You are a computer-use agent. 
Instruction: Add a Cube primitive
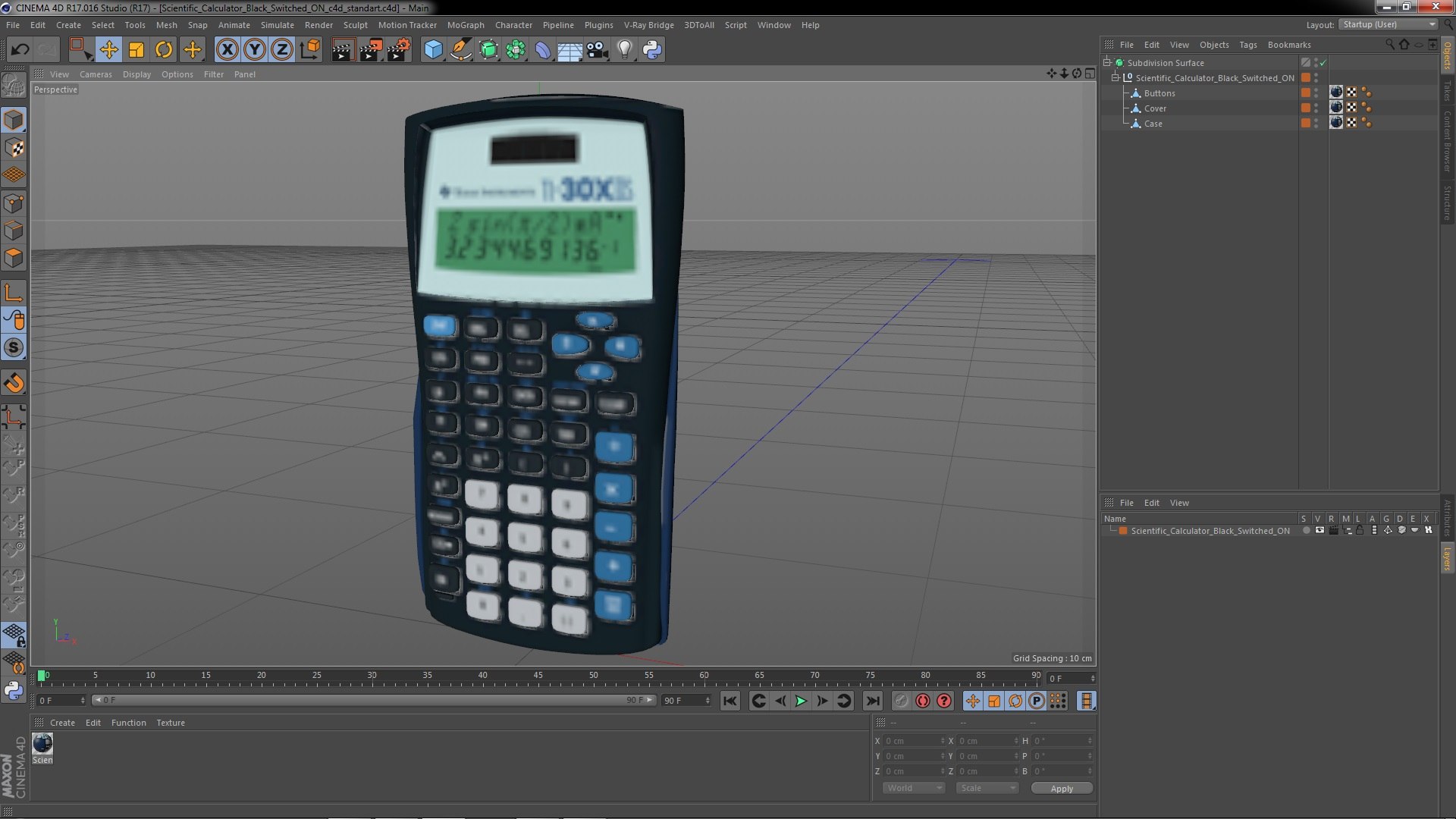coord(433,50)
